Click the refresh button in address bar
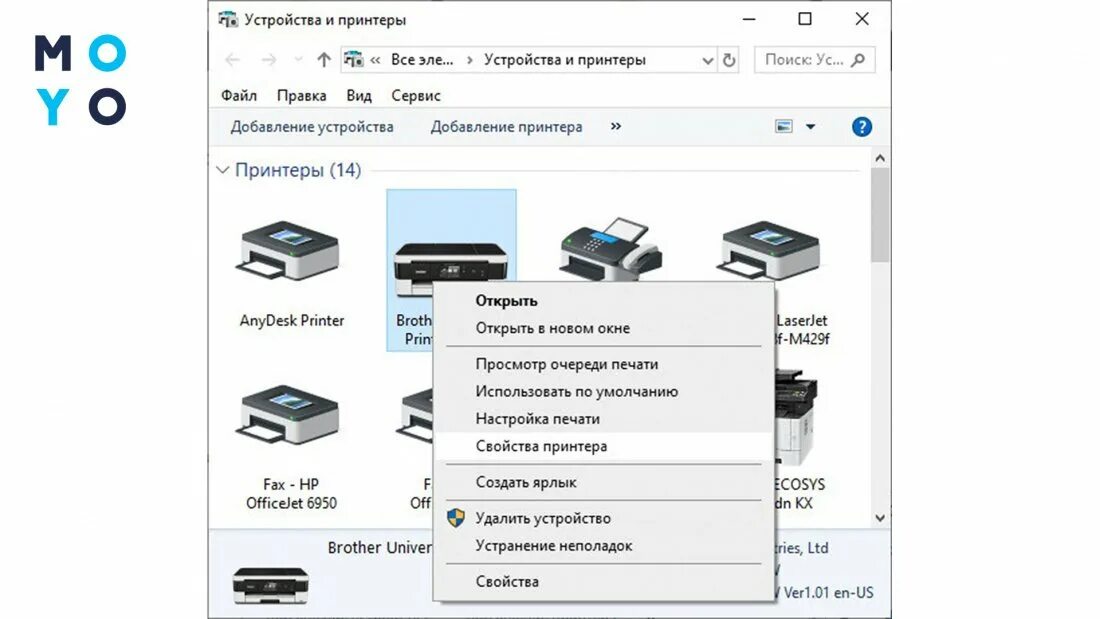The height and width of the screenshot is (619, 1100). [x=729, y=60]
